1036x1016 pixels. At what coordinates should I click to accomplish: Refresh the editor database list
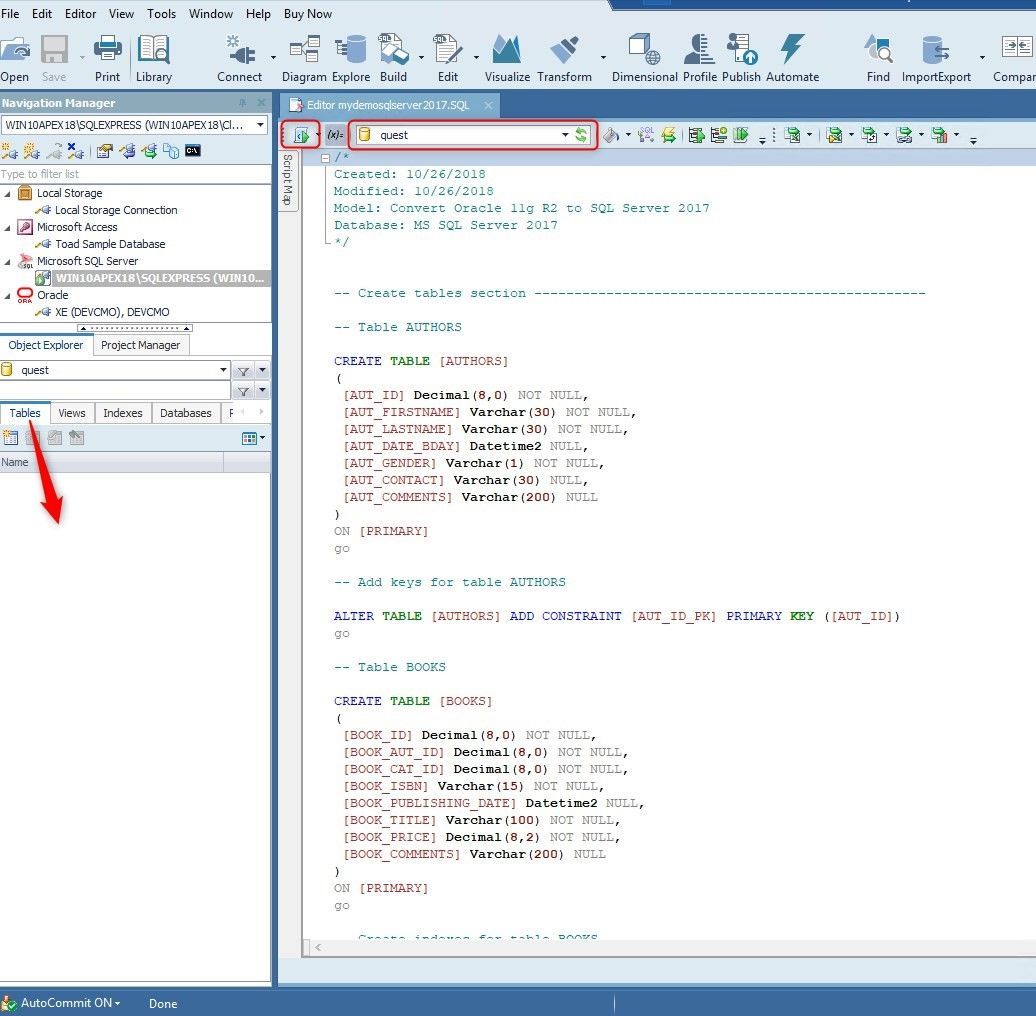pyautogui.click(x=581, y=135)
